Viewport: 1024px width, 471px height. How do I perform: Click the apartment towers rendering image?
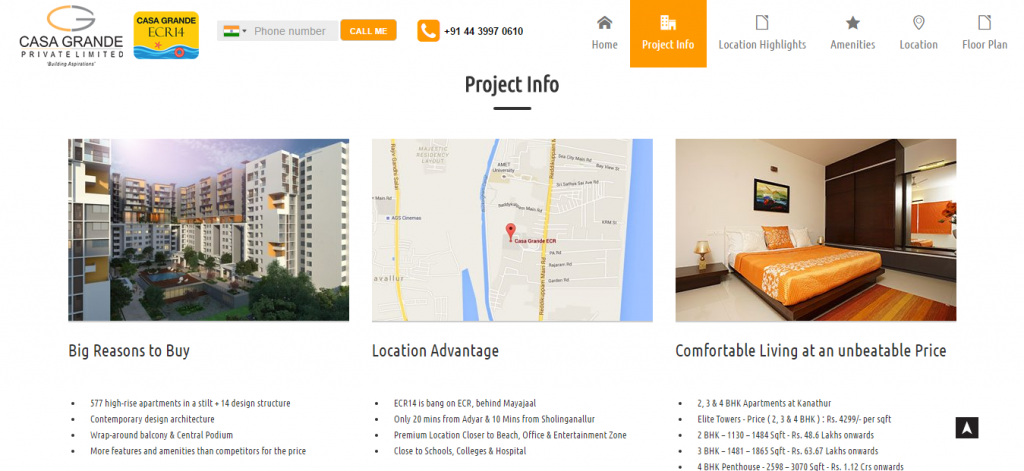pos(208,230)
